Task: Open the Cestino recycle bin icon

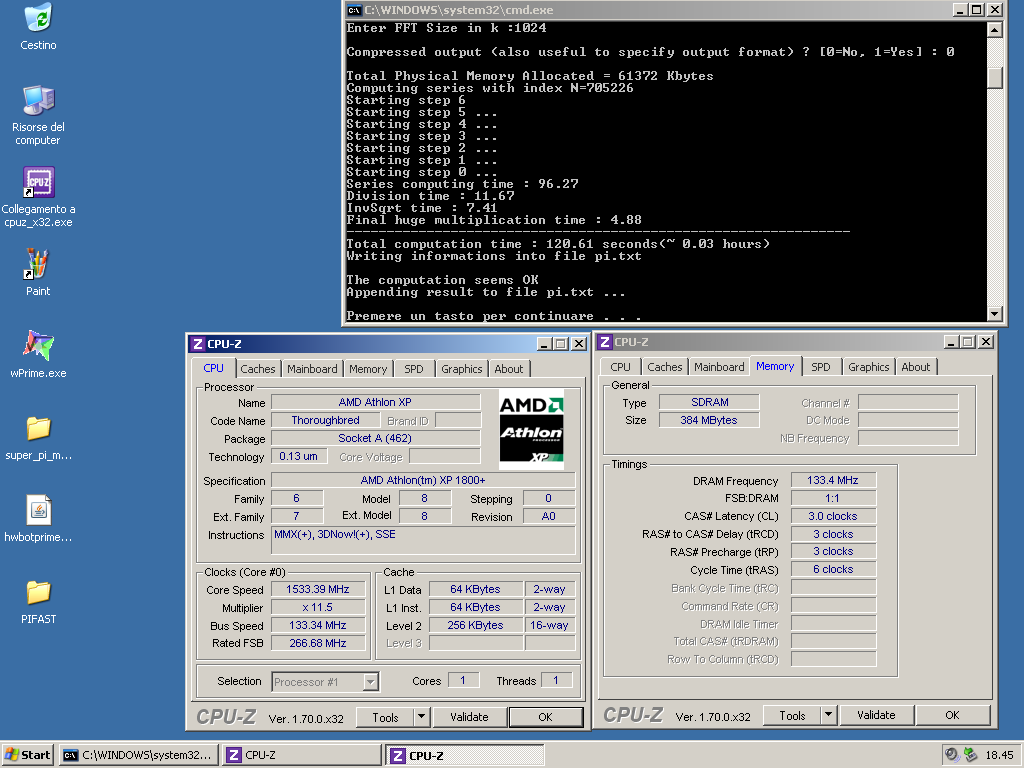Action: click(39, 18)
